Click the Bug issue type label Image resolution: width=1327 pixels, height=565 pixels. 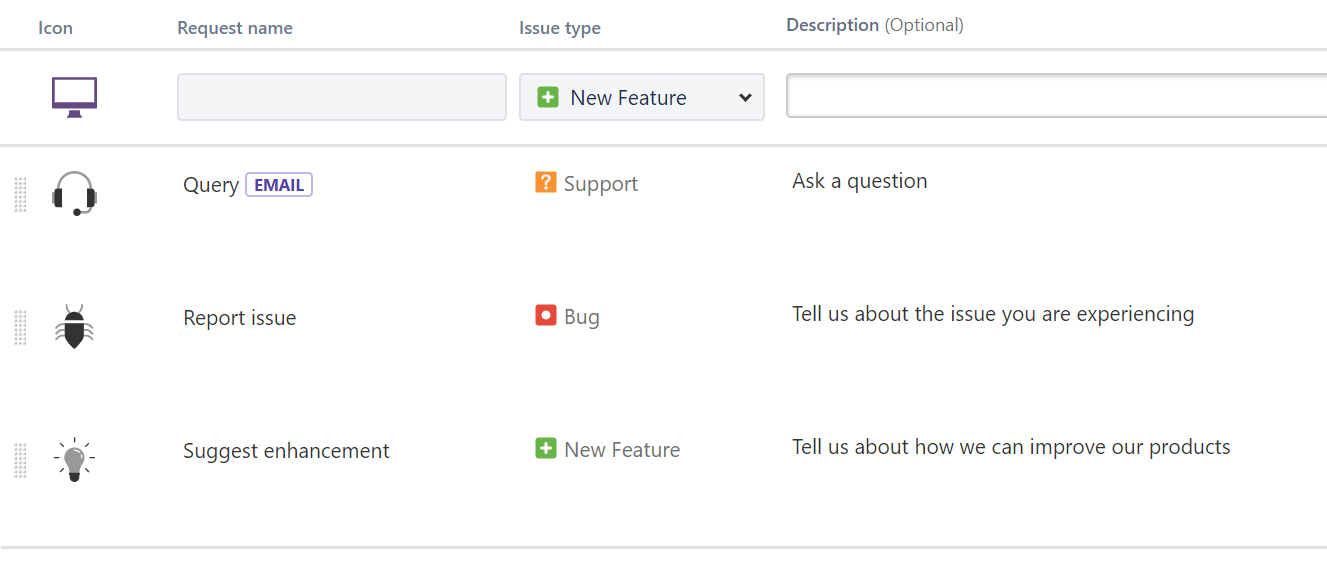(x=582, y=317)
